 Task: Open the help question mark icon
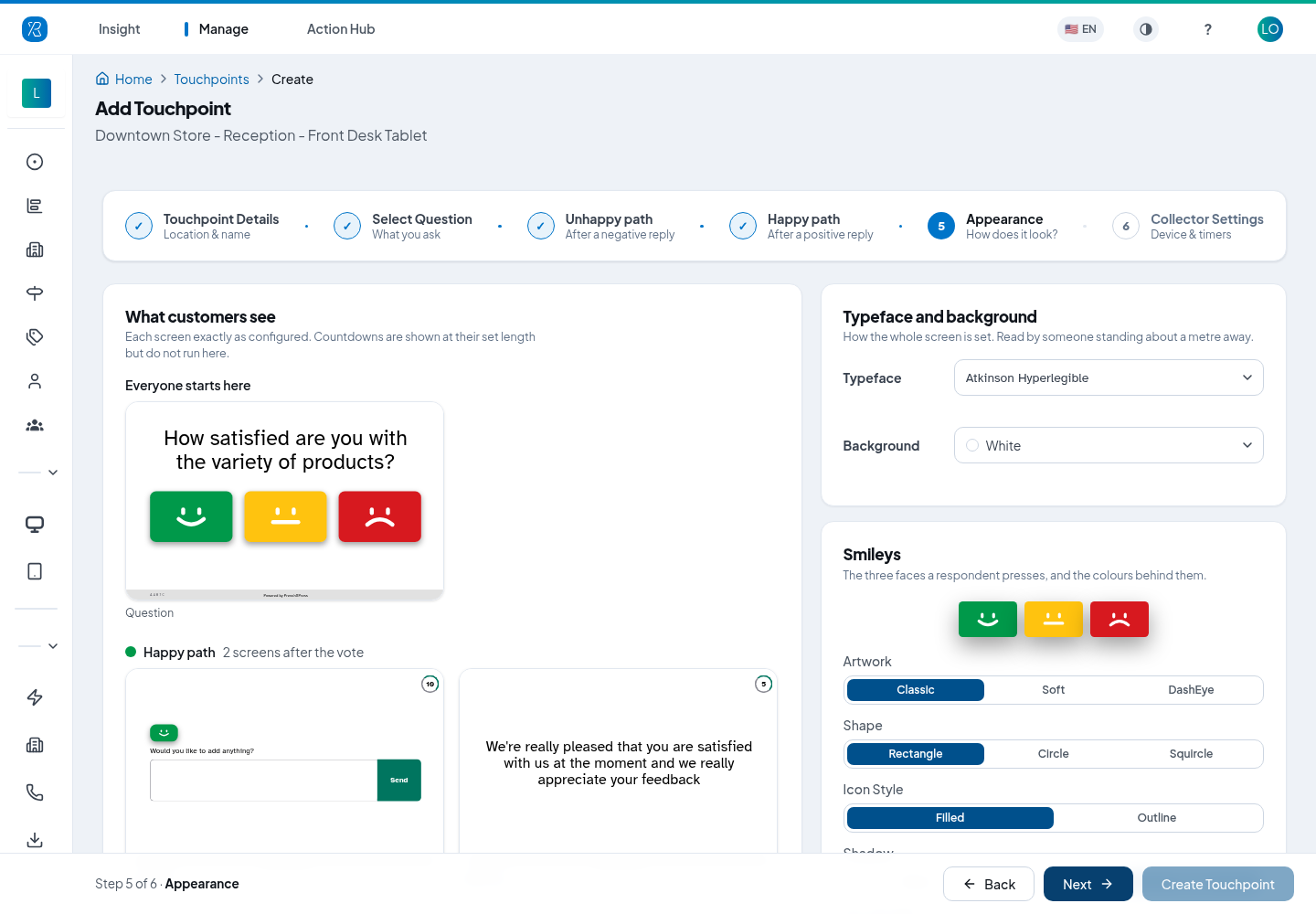pos(1208,29)
